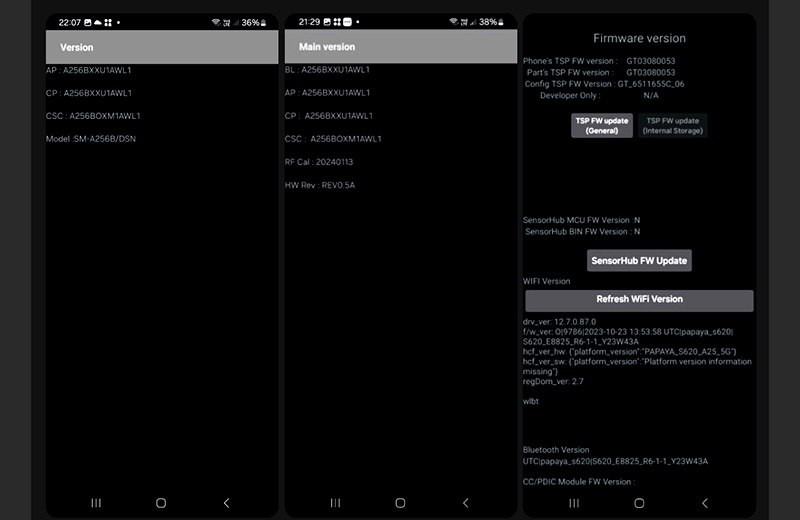Tap the drv_ver: 12.7.0.87.0 line
The width and height of the screenshot is (800, 520).
[559, 322]
